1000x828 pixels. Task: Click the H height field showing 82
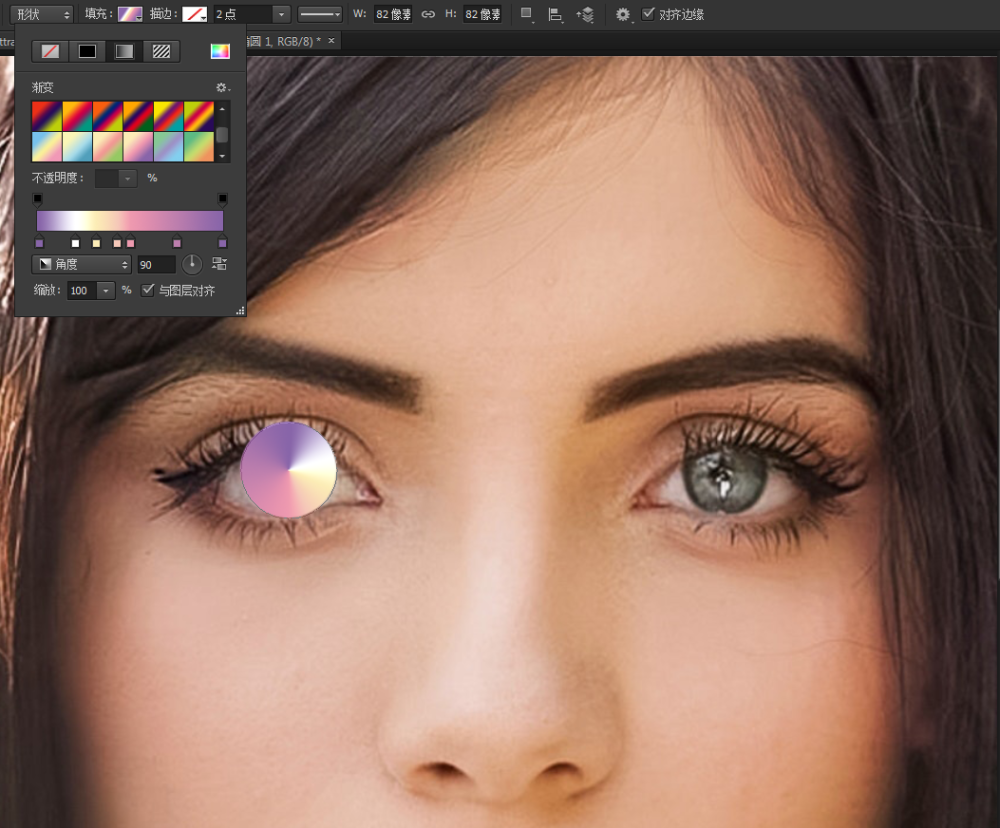point(482,14)
